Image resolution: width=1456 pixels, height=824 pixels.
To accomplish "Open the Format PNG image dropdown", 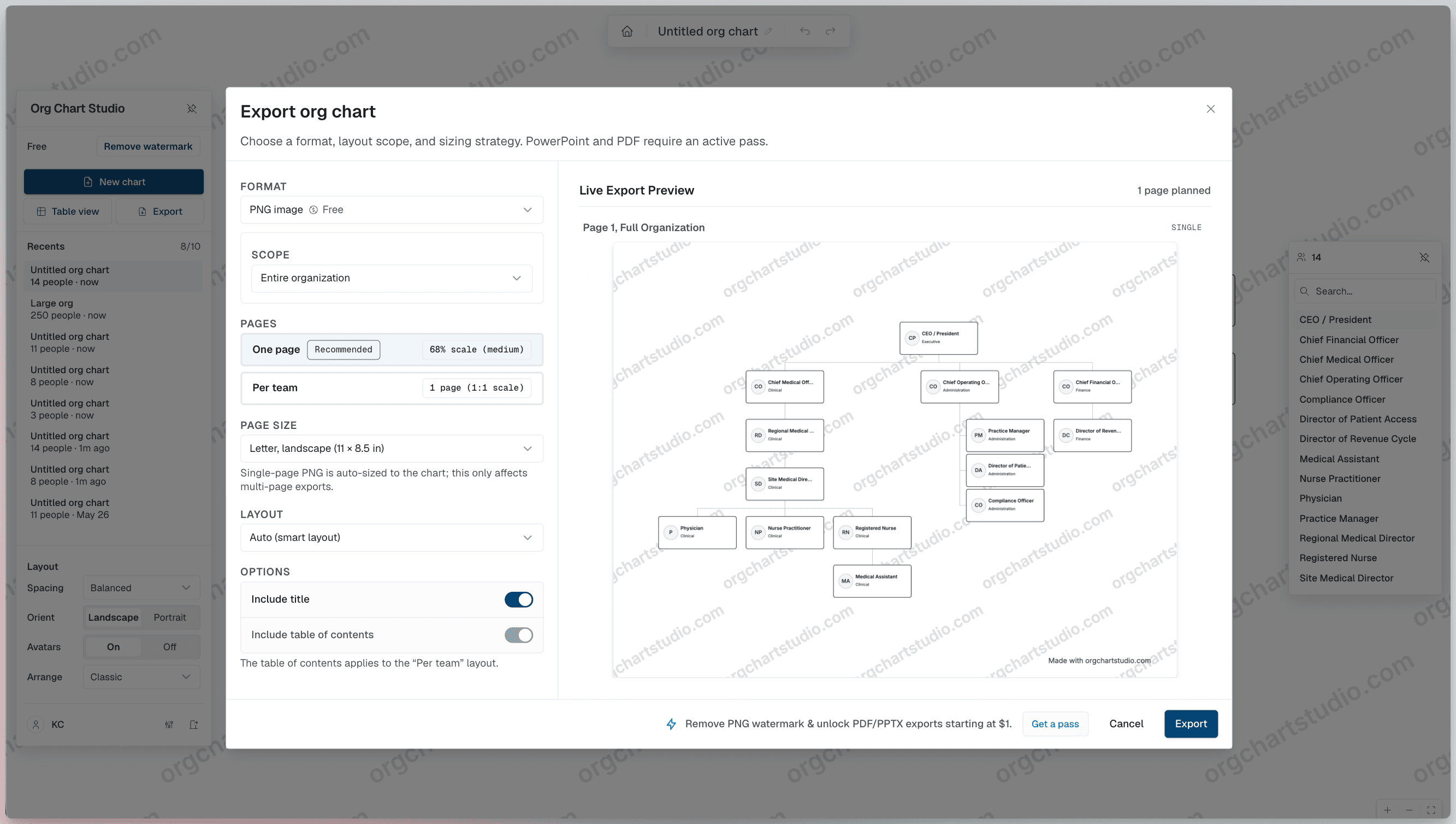I will (392, 210).
